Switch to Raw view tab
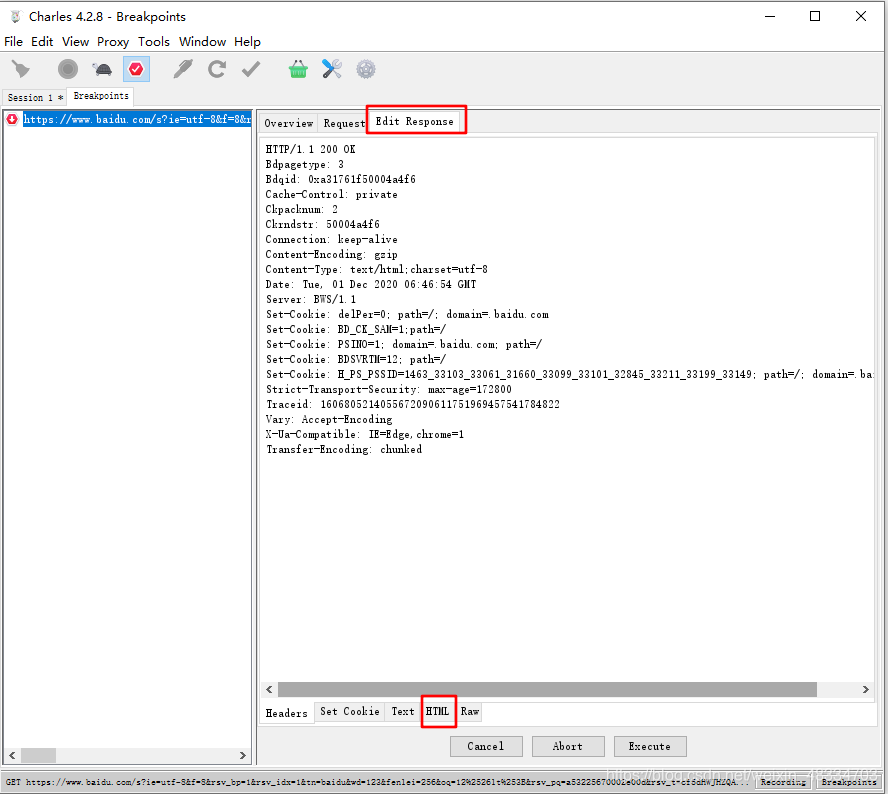888x794 pixels. [469, 711]
